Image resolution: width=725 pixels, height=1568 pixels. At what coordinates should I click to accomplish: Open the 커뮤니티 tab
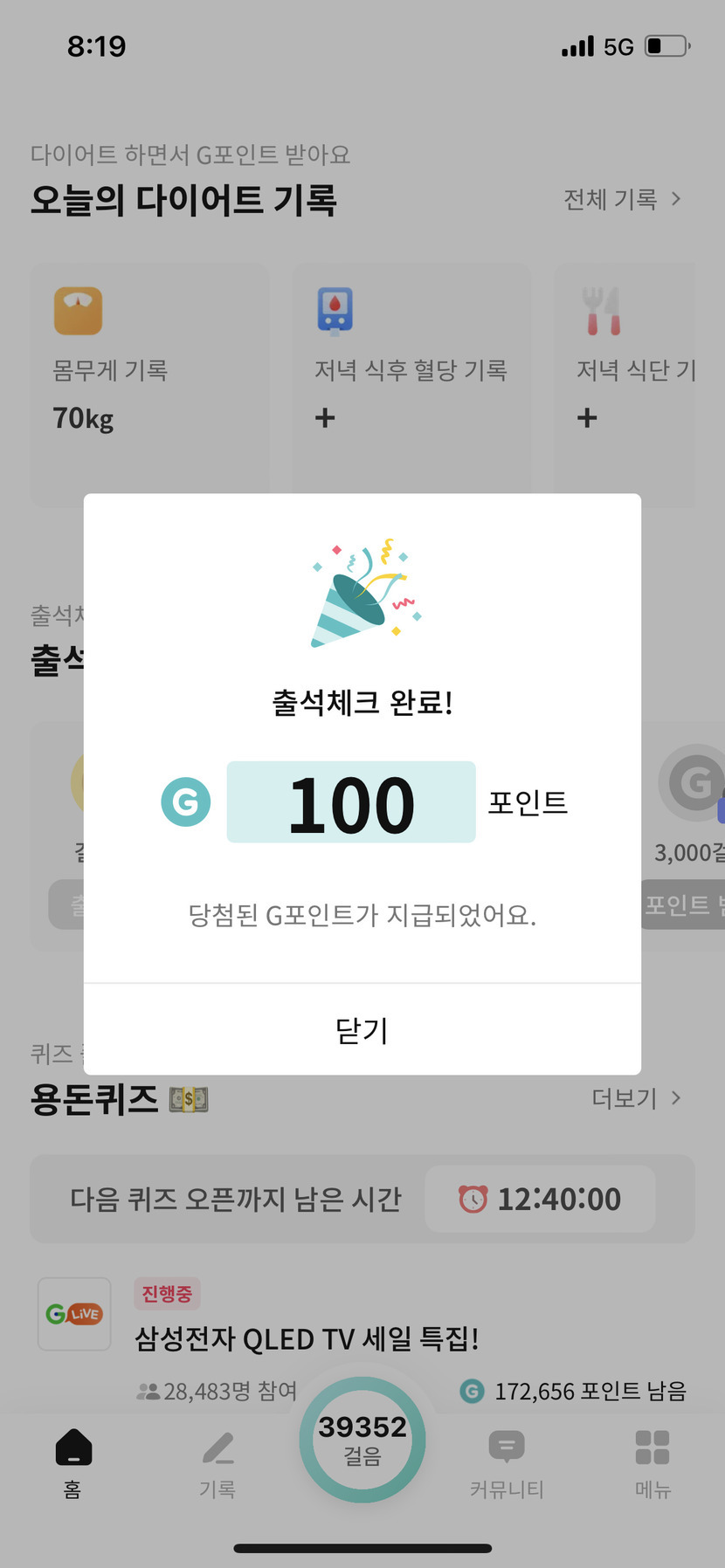[x=507, y=1459]
